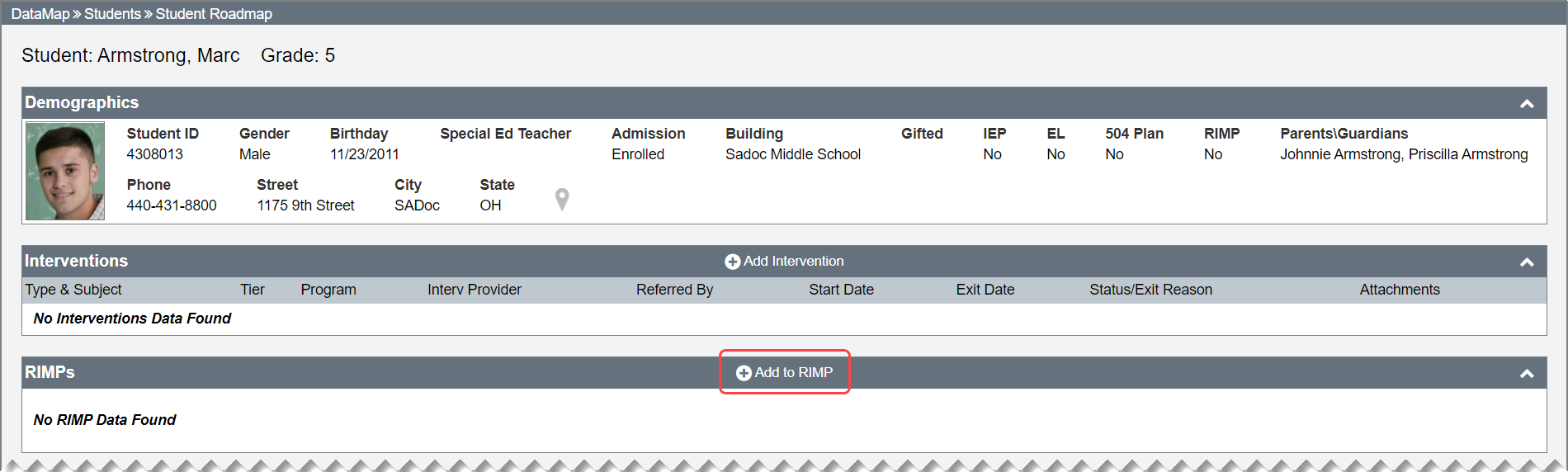This screenshot has width=1568, height=472.
Task: Collapse the Demographics section
Action: point(1527,104)
